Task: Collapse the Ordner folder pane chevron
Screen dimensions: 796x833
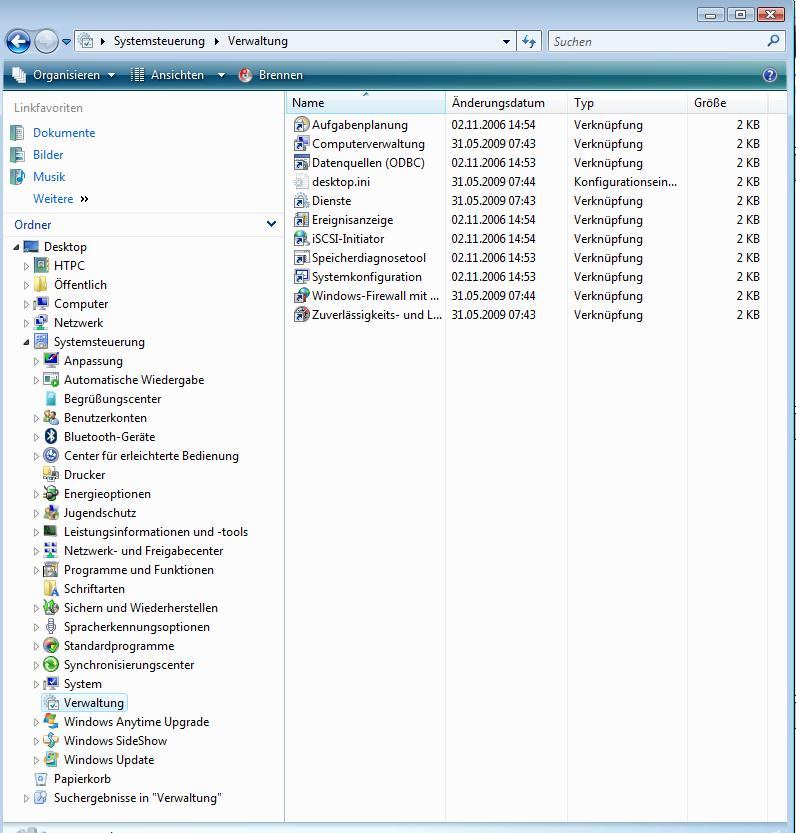Action: coord(271,224)
